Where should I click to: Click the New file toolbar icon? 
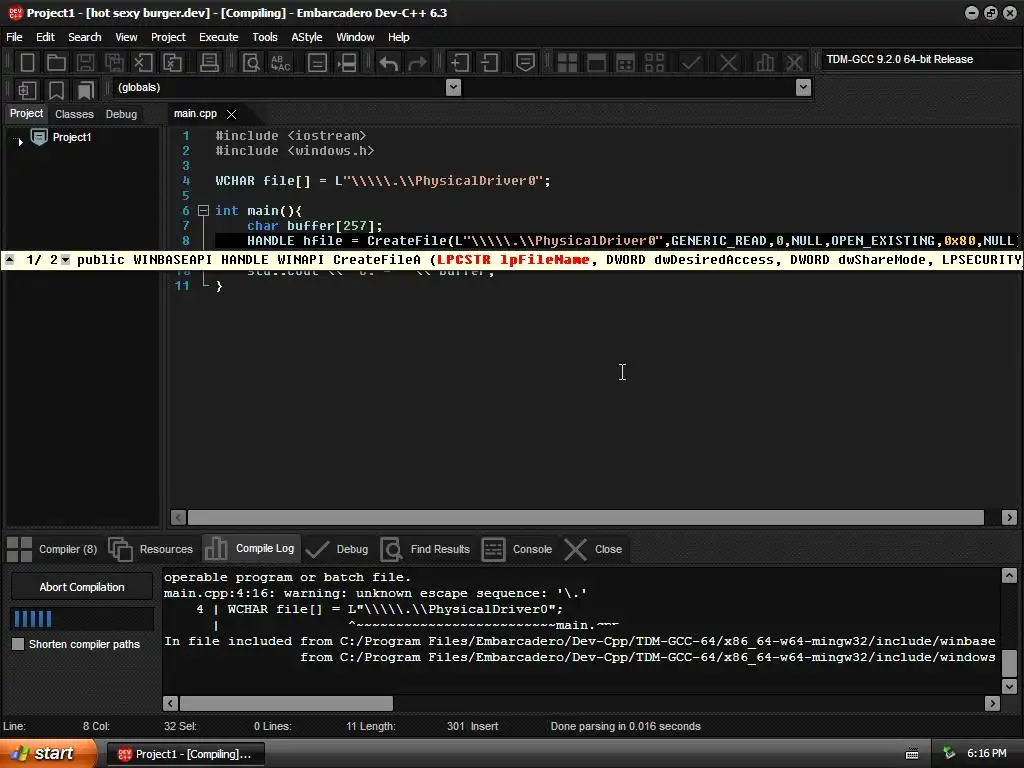[27, 63]
